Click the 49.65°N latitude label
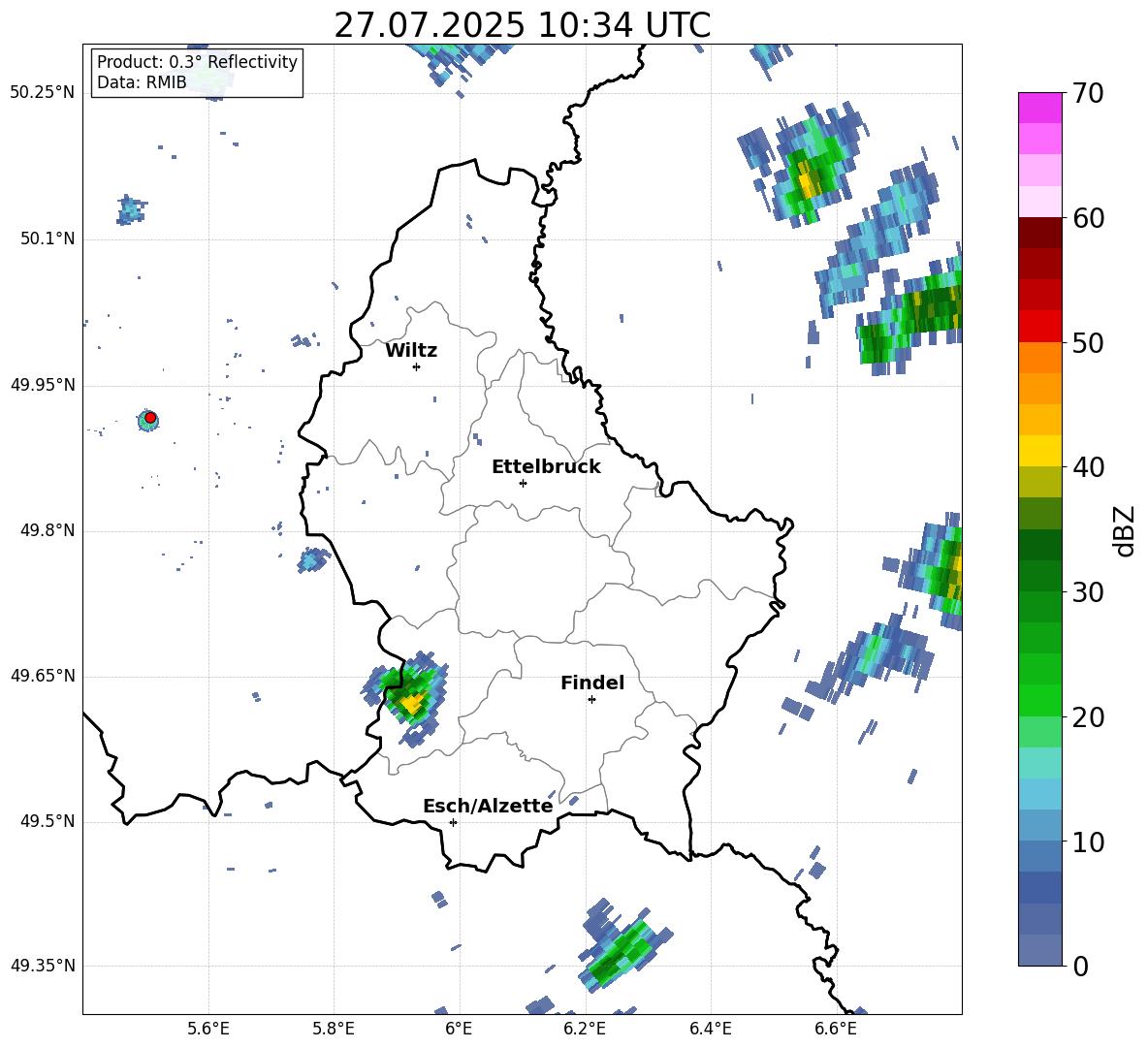Image resolution: width=1148 pixels, height=1048 pixels. (43, 676)
